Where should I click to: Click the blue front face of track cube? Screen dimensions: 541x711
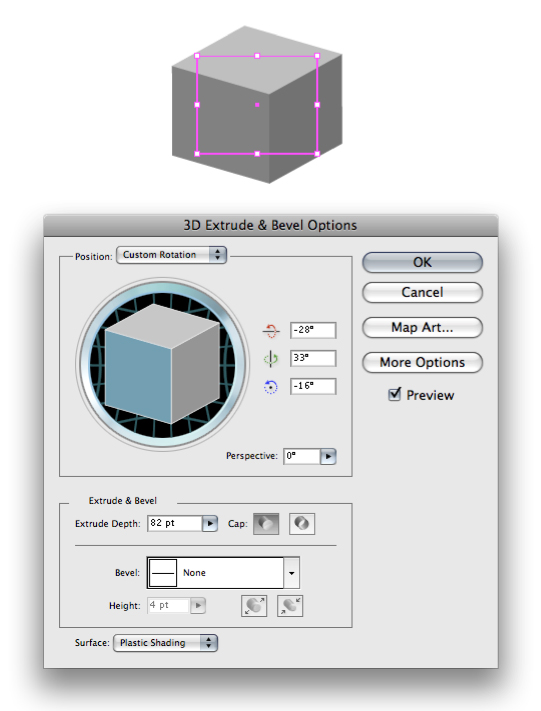click(137, 376)
